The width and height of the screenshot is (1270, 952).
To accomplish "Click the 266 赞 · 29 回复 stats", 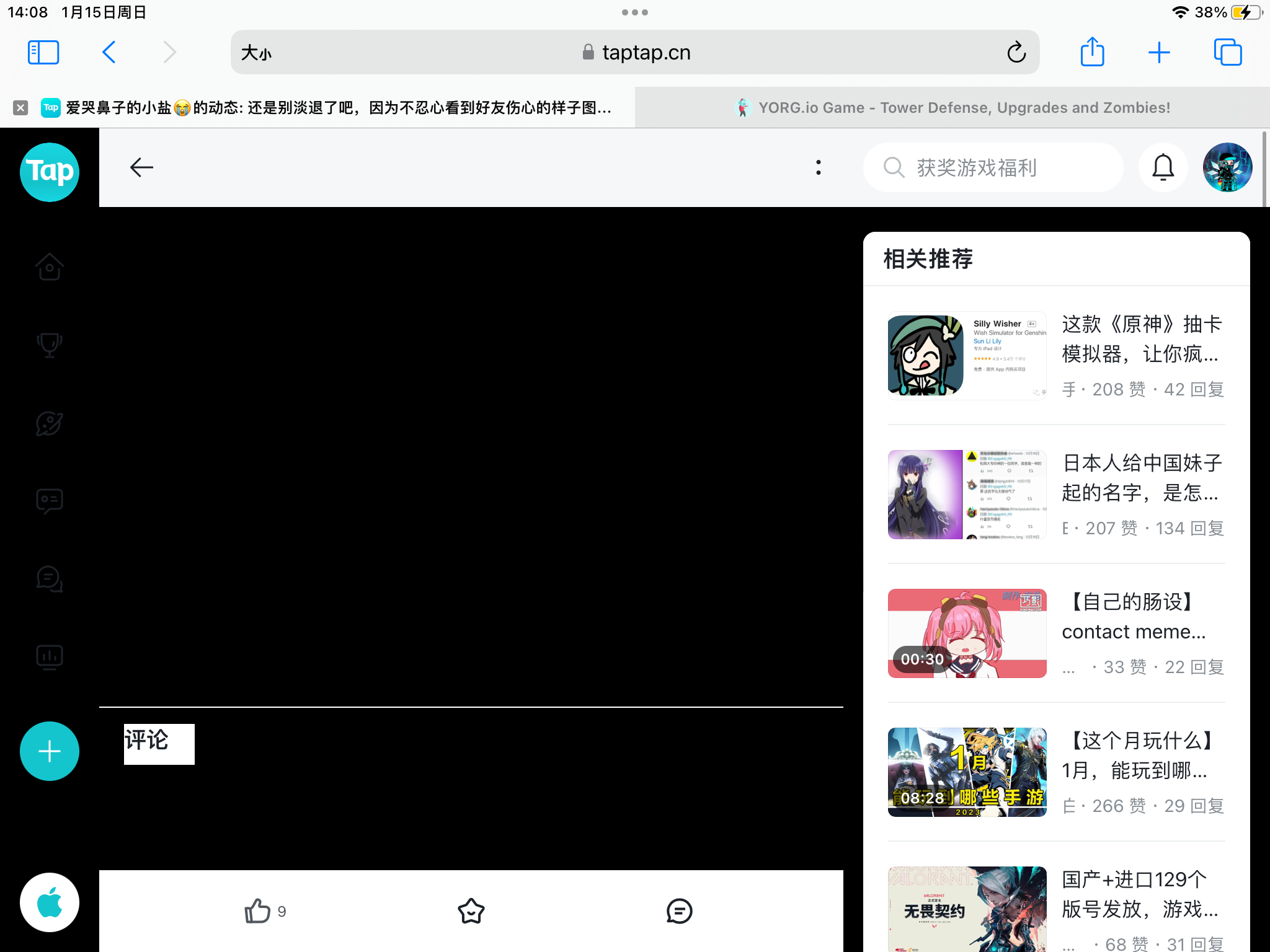I will coord(1158,806).
